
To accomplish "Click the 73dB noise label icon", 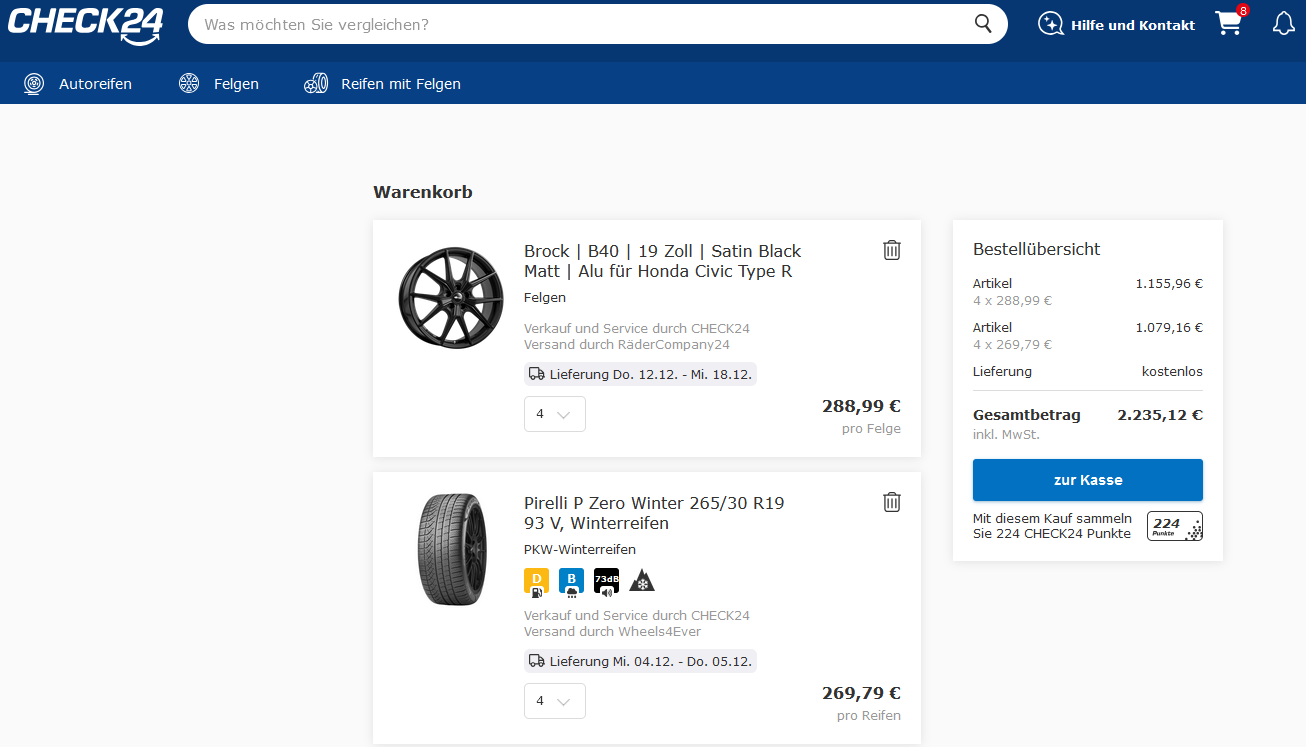I will (606, 582).
